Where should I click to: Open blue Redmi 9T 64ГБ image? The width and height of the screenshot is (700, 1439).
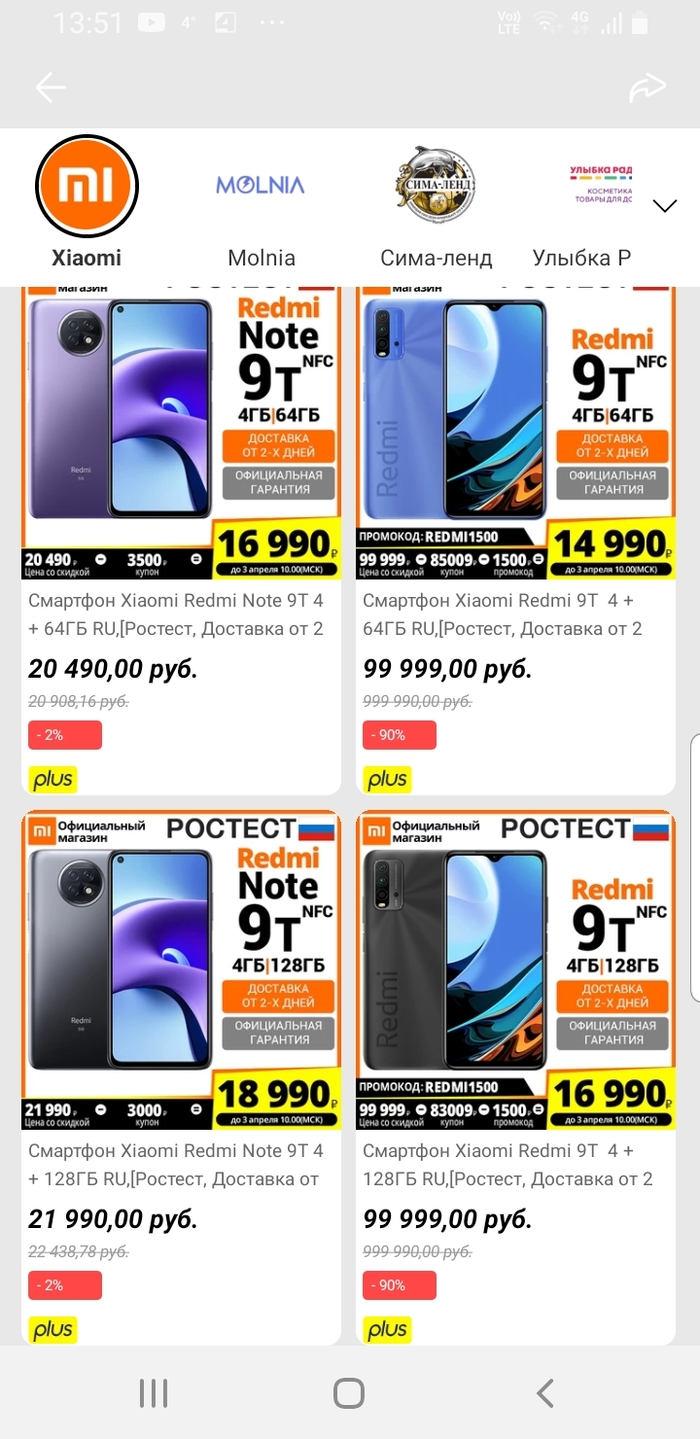pos(516,434)
